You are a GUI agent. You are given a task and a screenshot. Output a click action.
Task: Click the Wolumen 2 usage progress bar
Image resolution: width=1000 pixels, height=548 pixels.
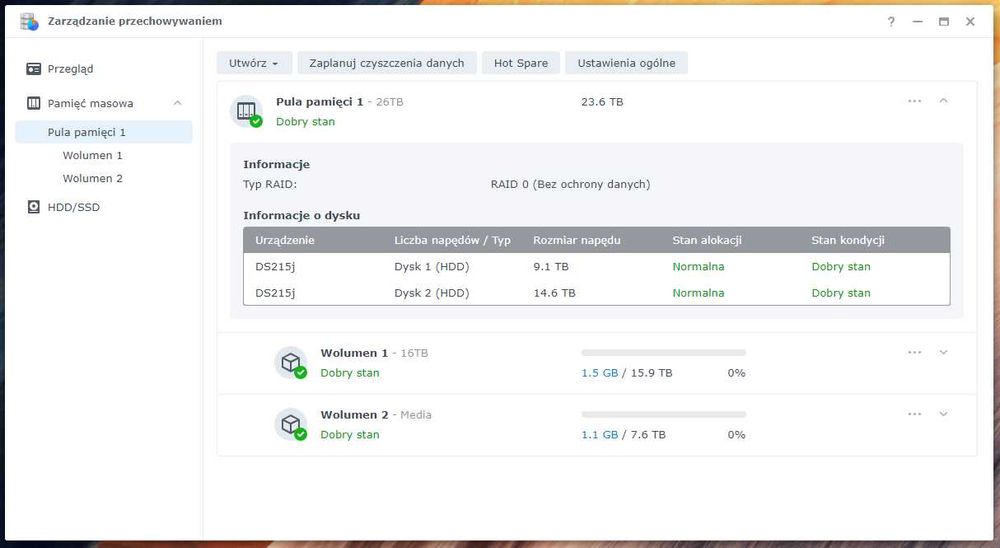point(663,415)
